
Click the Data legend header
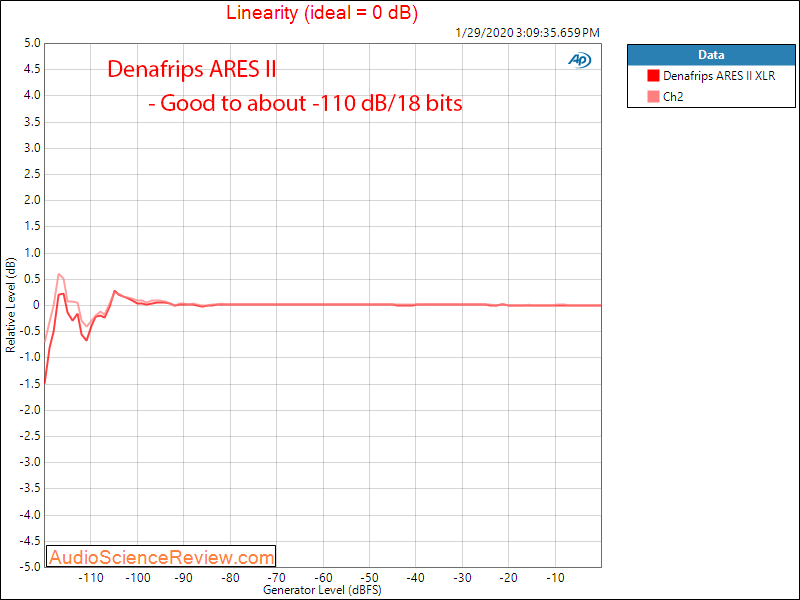pyautogui.click(x=711, y=55)
